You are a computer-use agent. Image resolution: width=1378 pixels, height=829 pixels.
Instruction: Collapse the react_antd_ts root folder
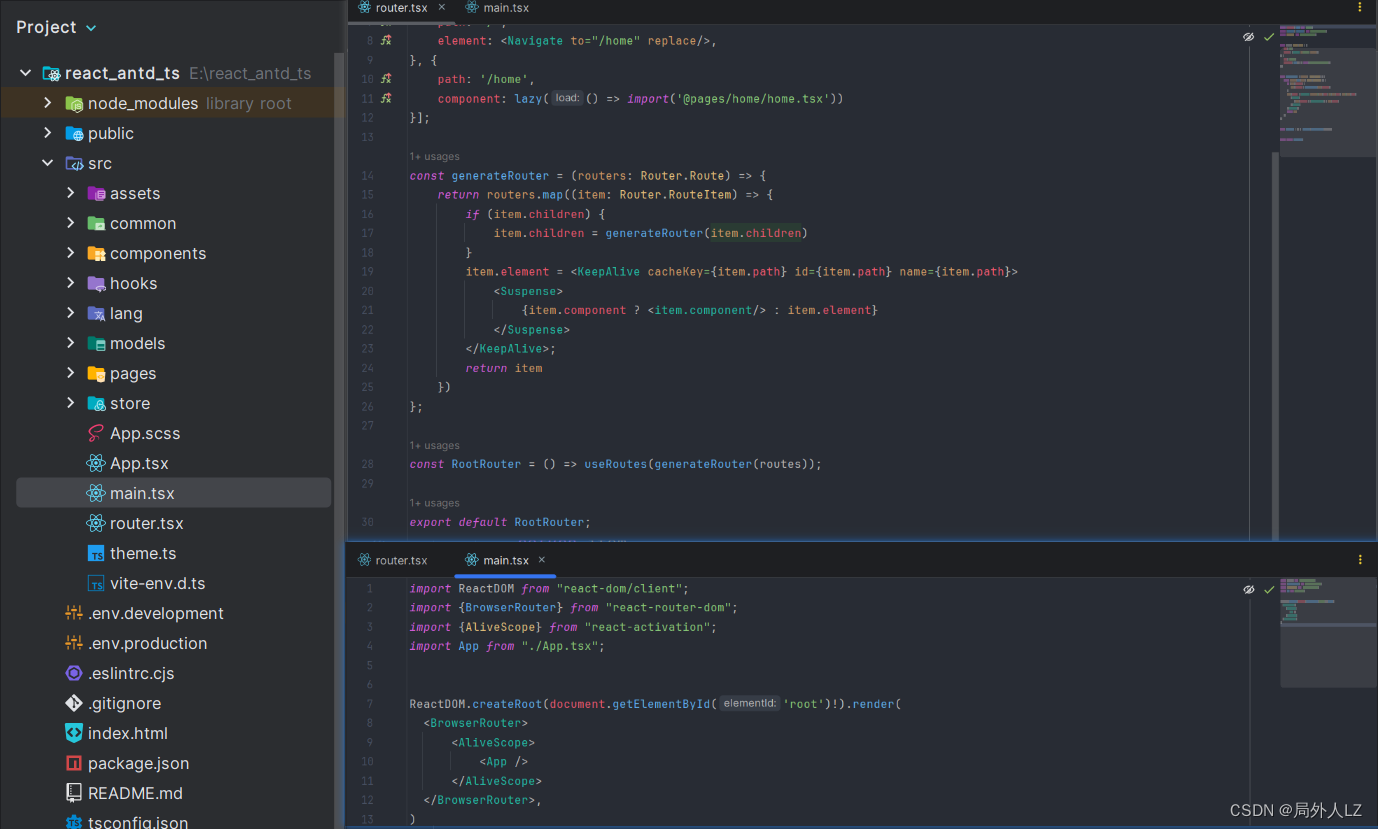pyautogui.click(x=26, y=73)
